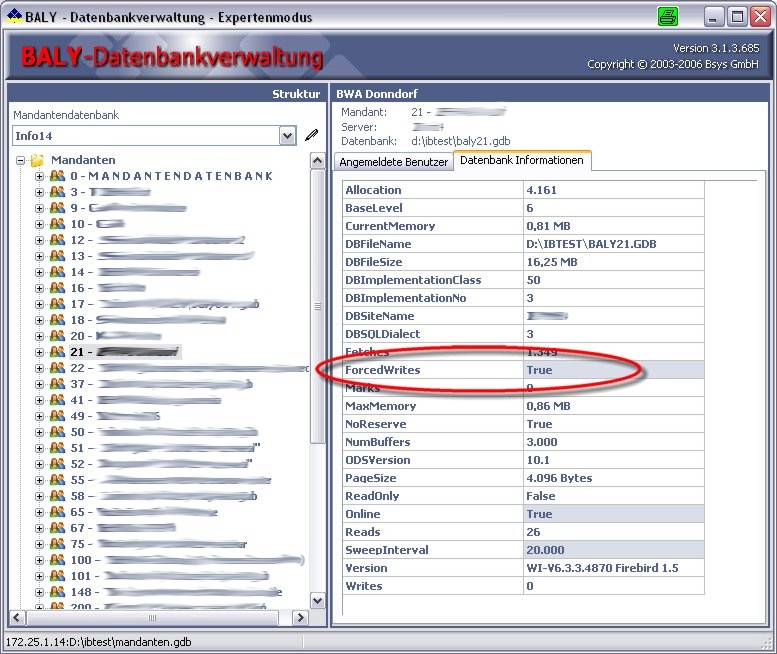This screenshot has height=654, width=777.
Task: Click horizontal scrollbar left arrow
Action: click(16, 618)
